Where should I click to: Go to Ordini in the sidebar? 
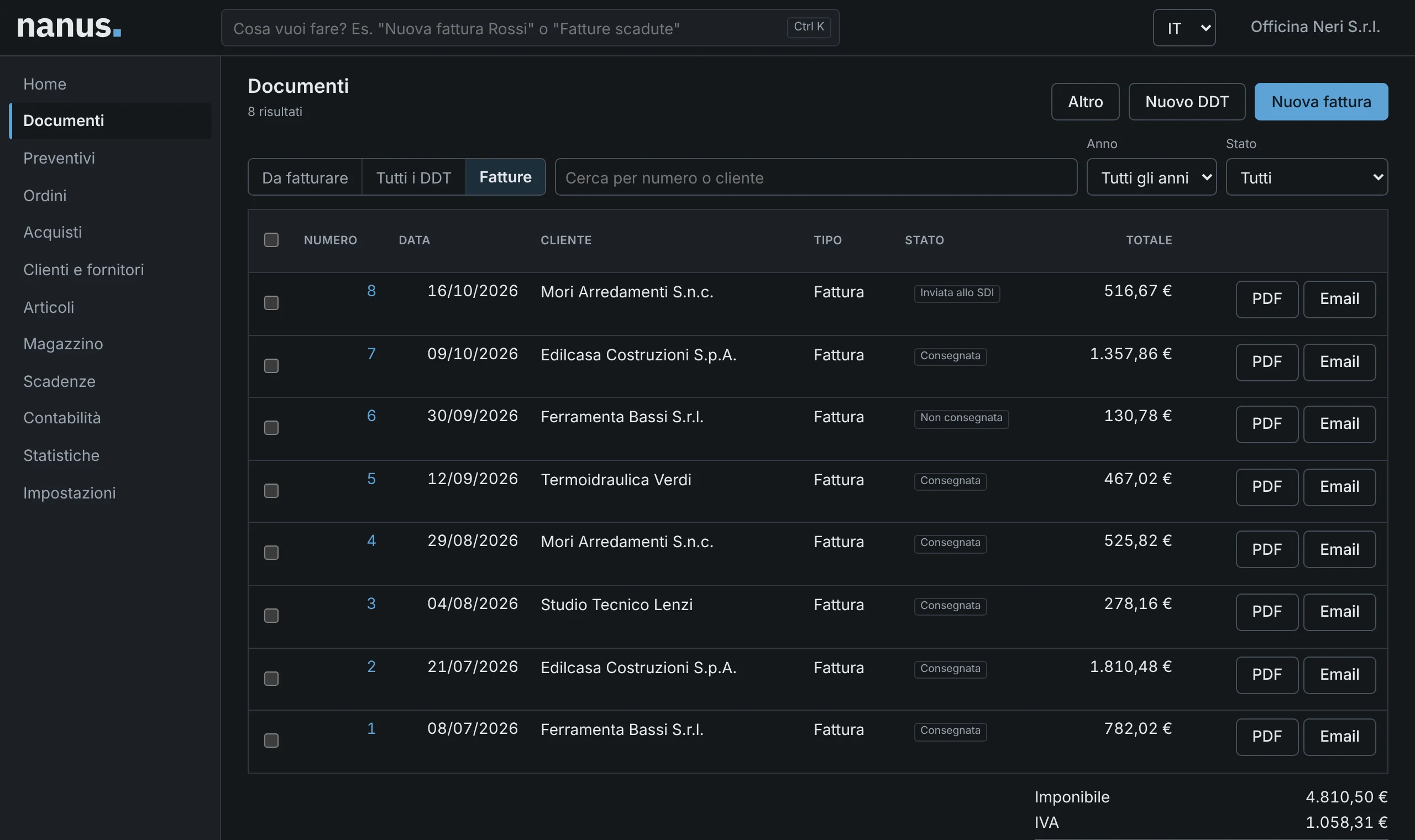click(x=111, y=195)
